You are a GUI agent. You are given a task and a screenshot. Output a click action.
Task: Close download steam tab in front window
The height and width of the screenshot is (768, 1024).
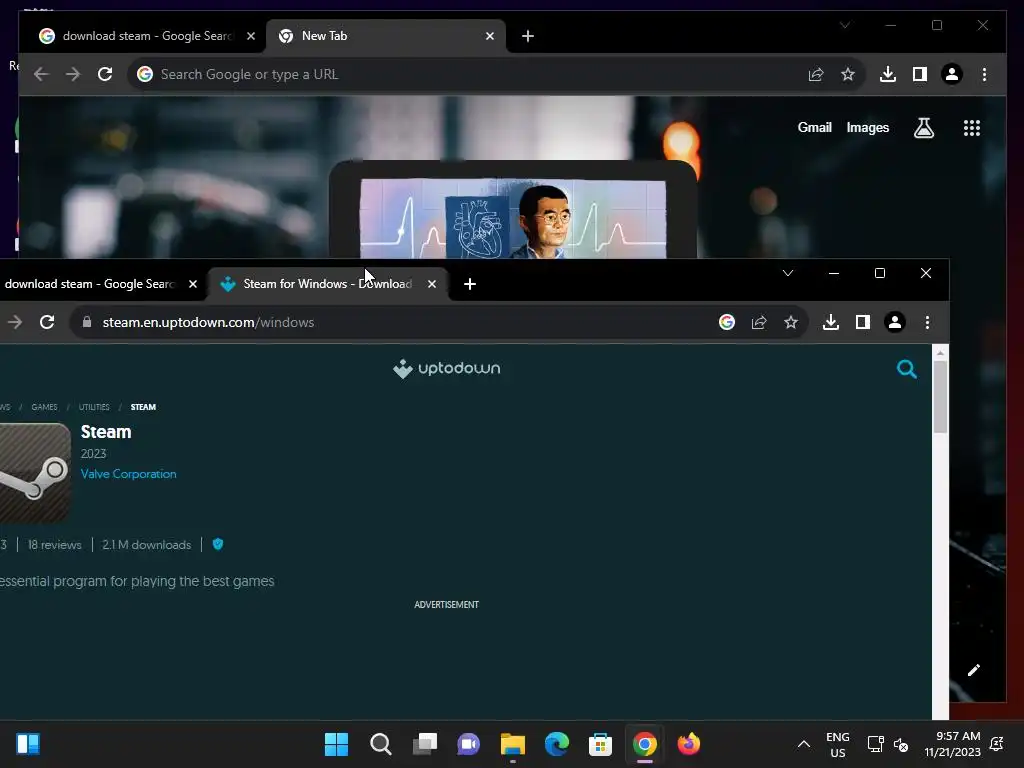193,284
